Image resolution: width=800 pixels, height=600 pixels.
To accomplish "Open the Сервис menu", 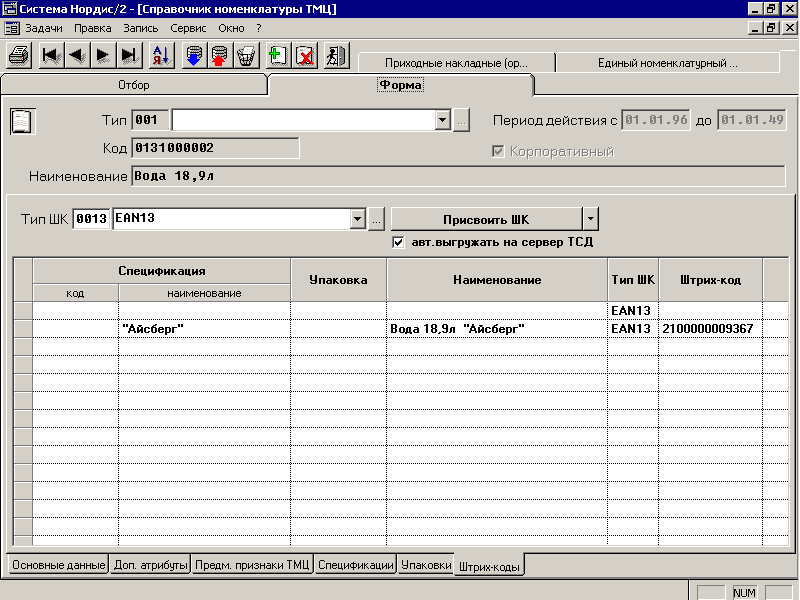I will [188, 28].
